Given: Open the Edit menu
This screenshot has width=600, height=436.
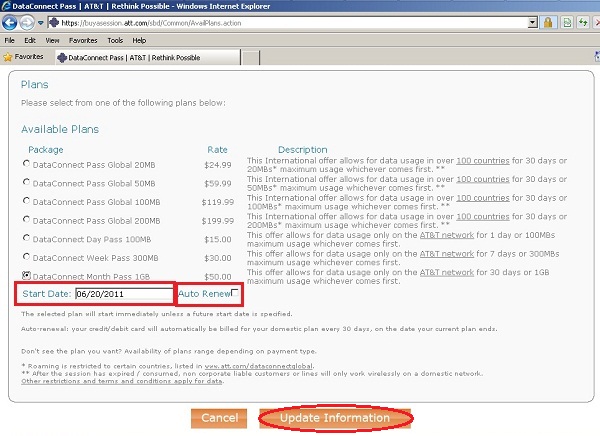Looking at the screenshot, I should (30, 40).
